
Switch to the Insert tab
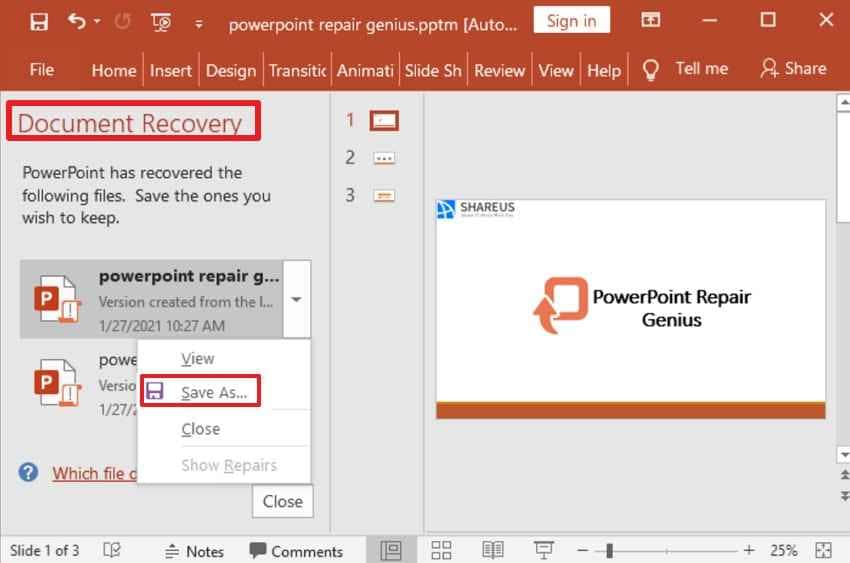[171, 70]
